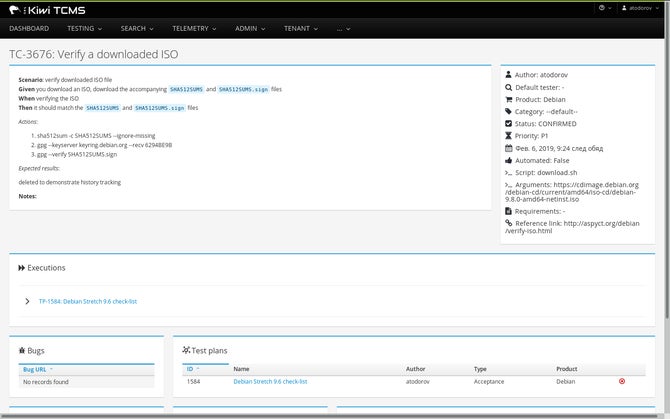
Task: Open the TESTING menu
Action: [x=85, y=29]
